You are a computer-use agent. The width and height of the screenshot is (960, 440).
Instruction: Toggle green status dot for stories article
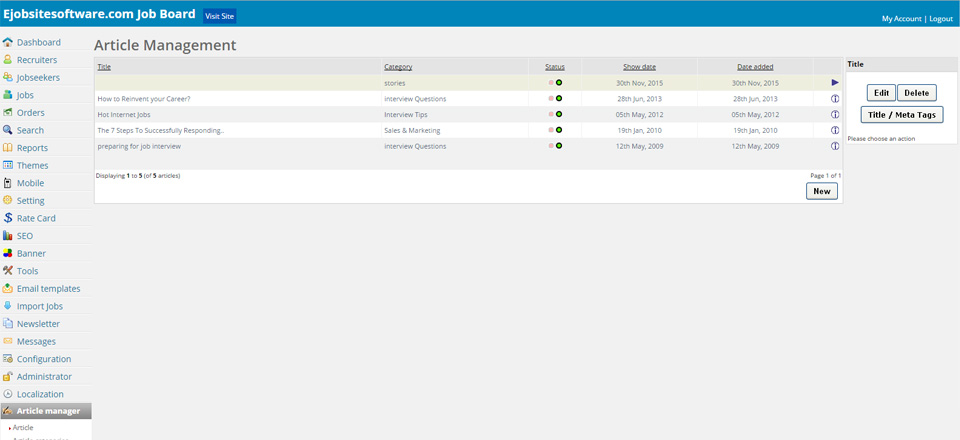click(x=559, y=83)
